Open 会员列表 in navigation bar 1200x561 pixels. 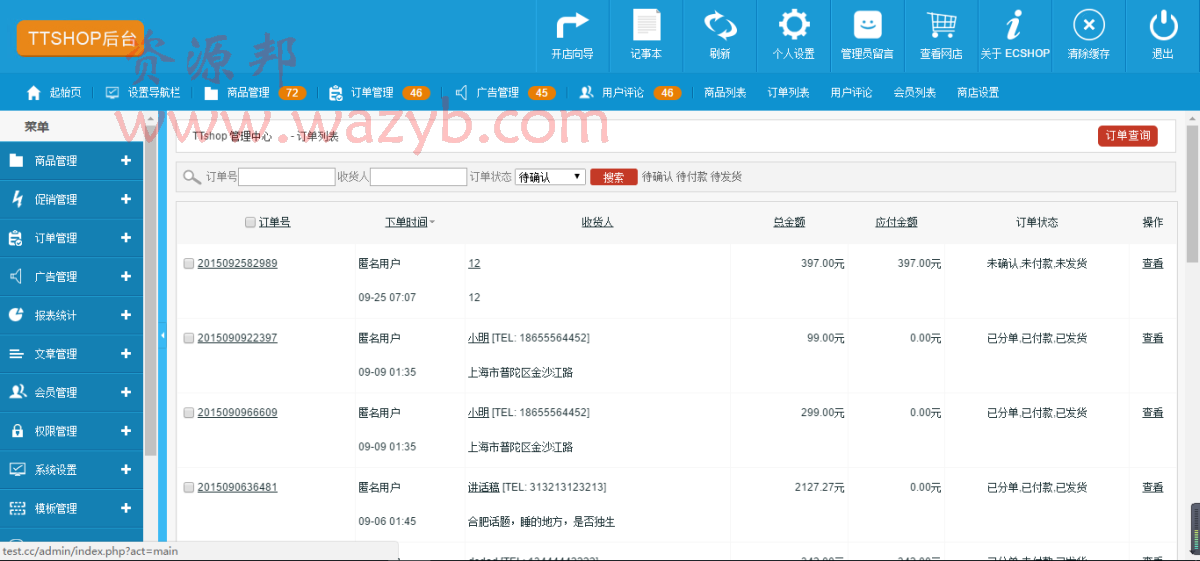click(914, 93)
